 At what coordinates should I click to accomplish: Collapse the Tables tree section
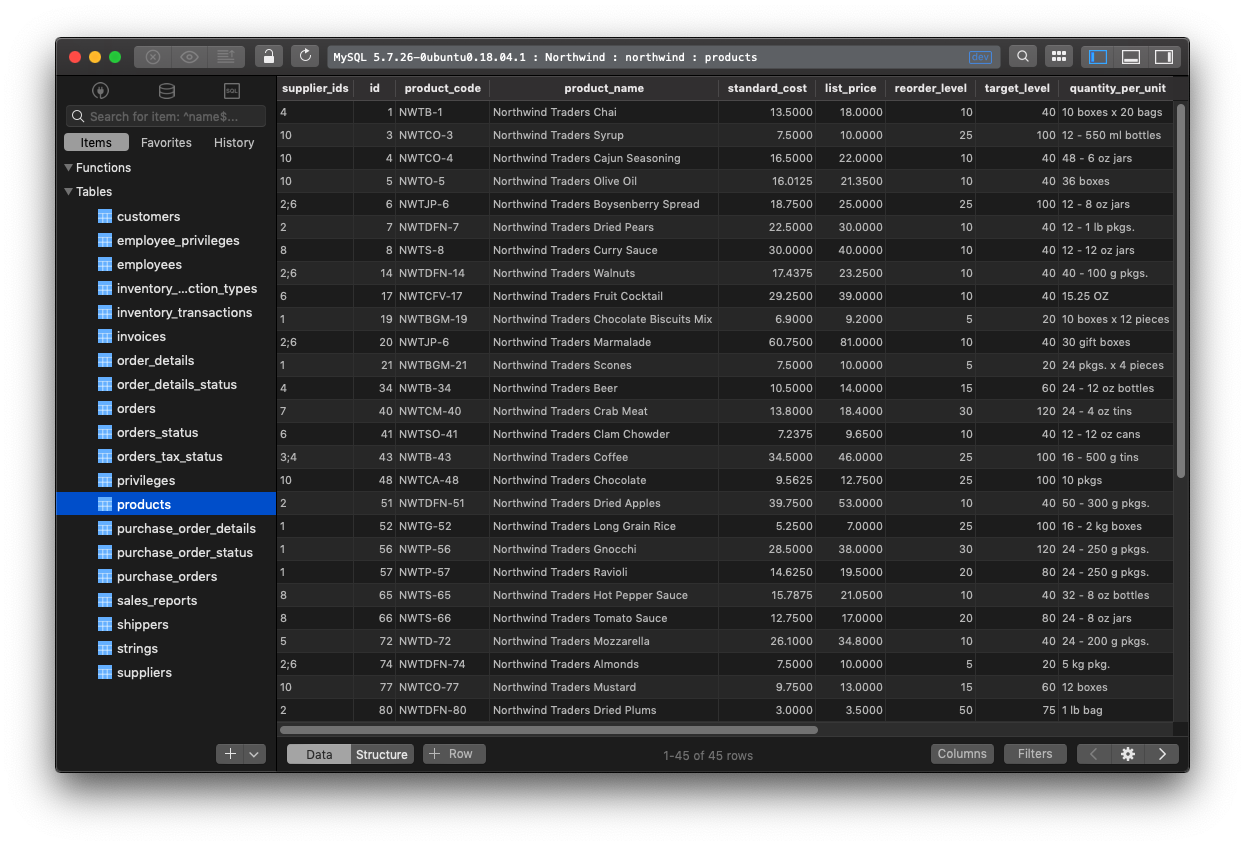point(69,191)
